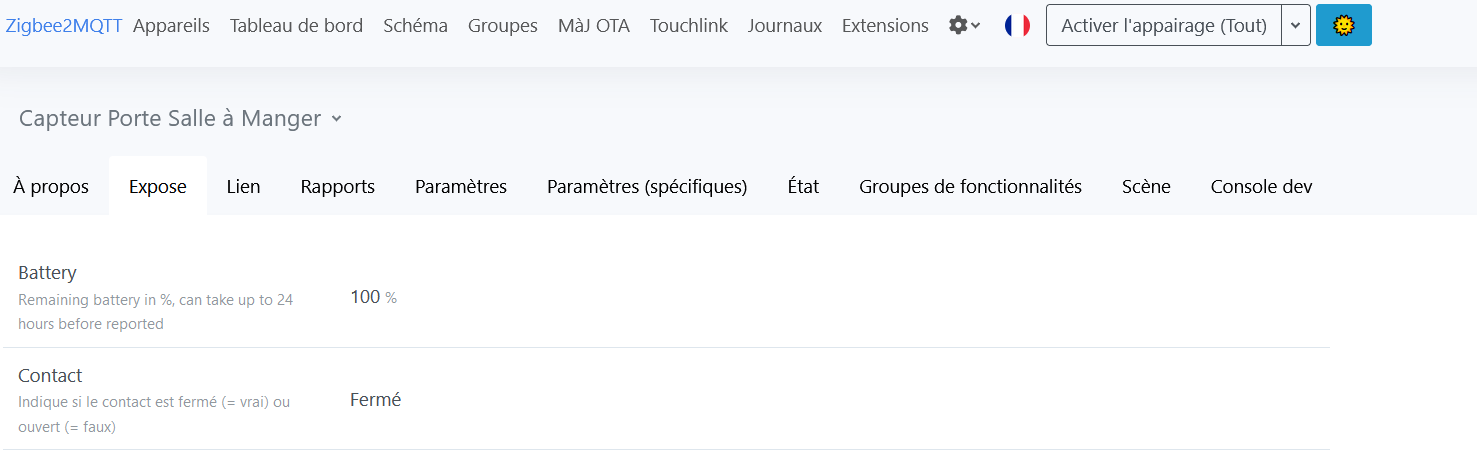Open the Appareils menu

171,26
